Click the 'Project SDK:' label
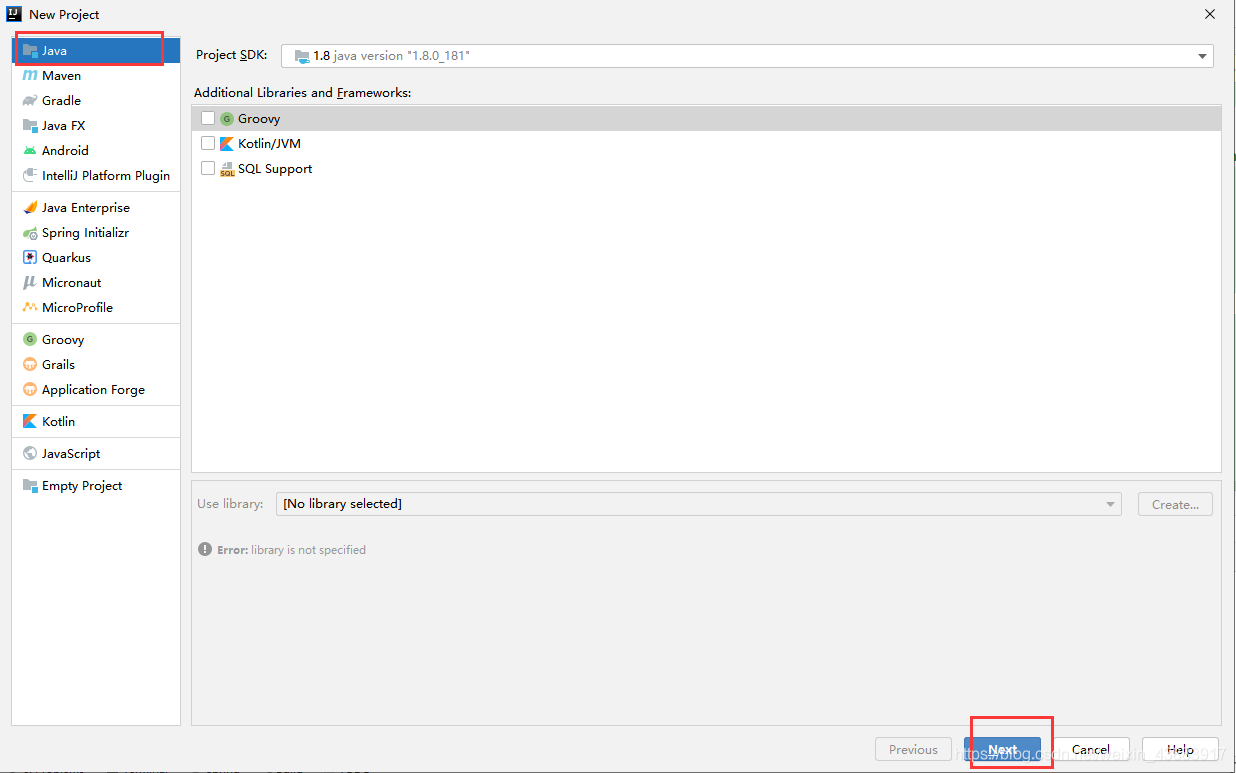1236x773 pixels. 231,55
